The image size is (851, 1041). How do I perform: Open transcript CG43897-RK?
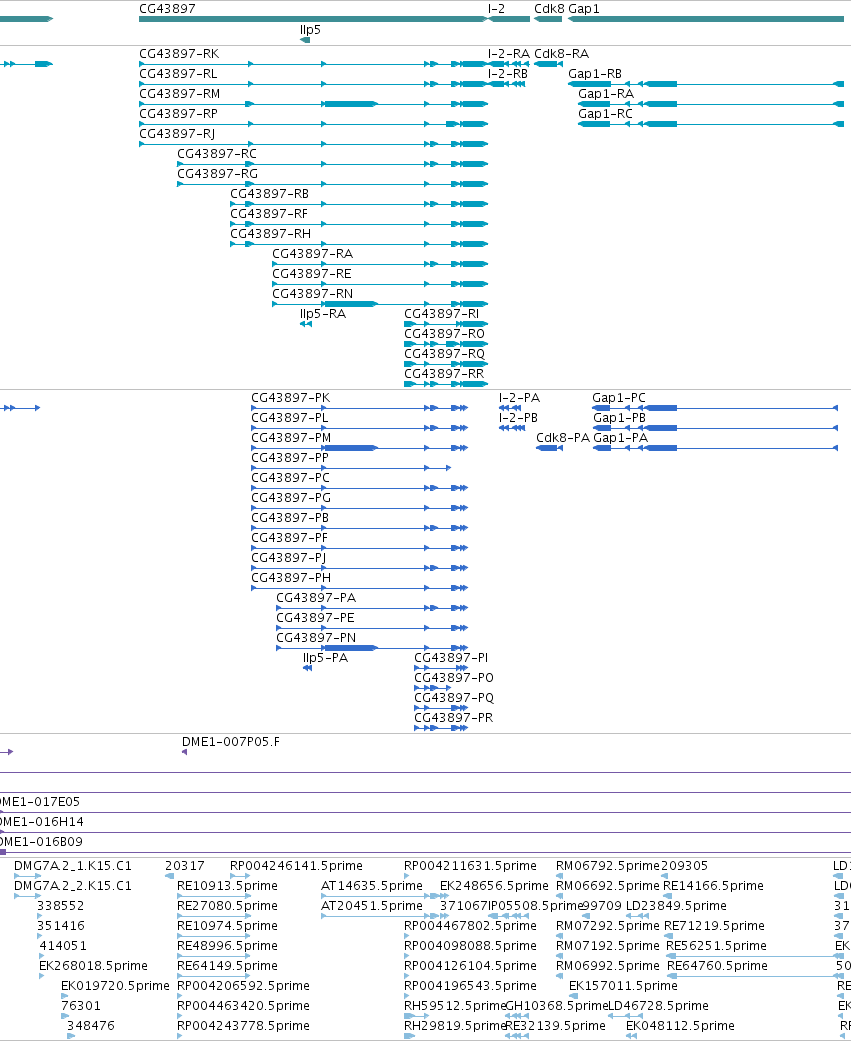pyautogui.click(x=179, y=54)
